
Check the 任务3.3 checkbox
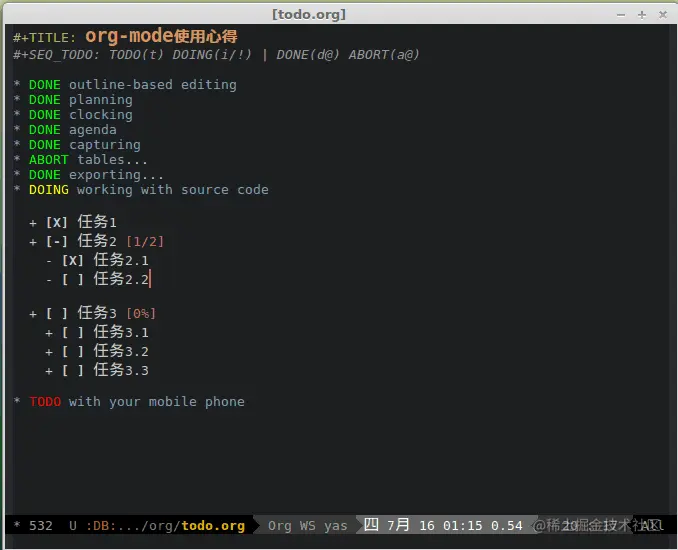(73, 371)
